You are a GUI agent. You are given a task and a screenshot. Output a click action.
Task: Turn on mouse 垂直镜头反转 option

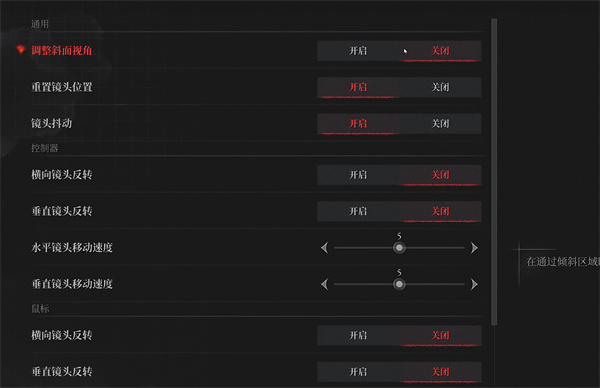[358, 372]
